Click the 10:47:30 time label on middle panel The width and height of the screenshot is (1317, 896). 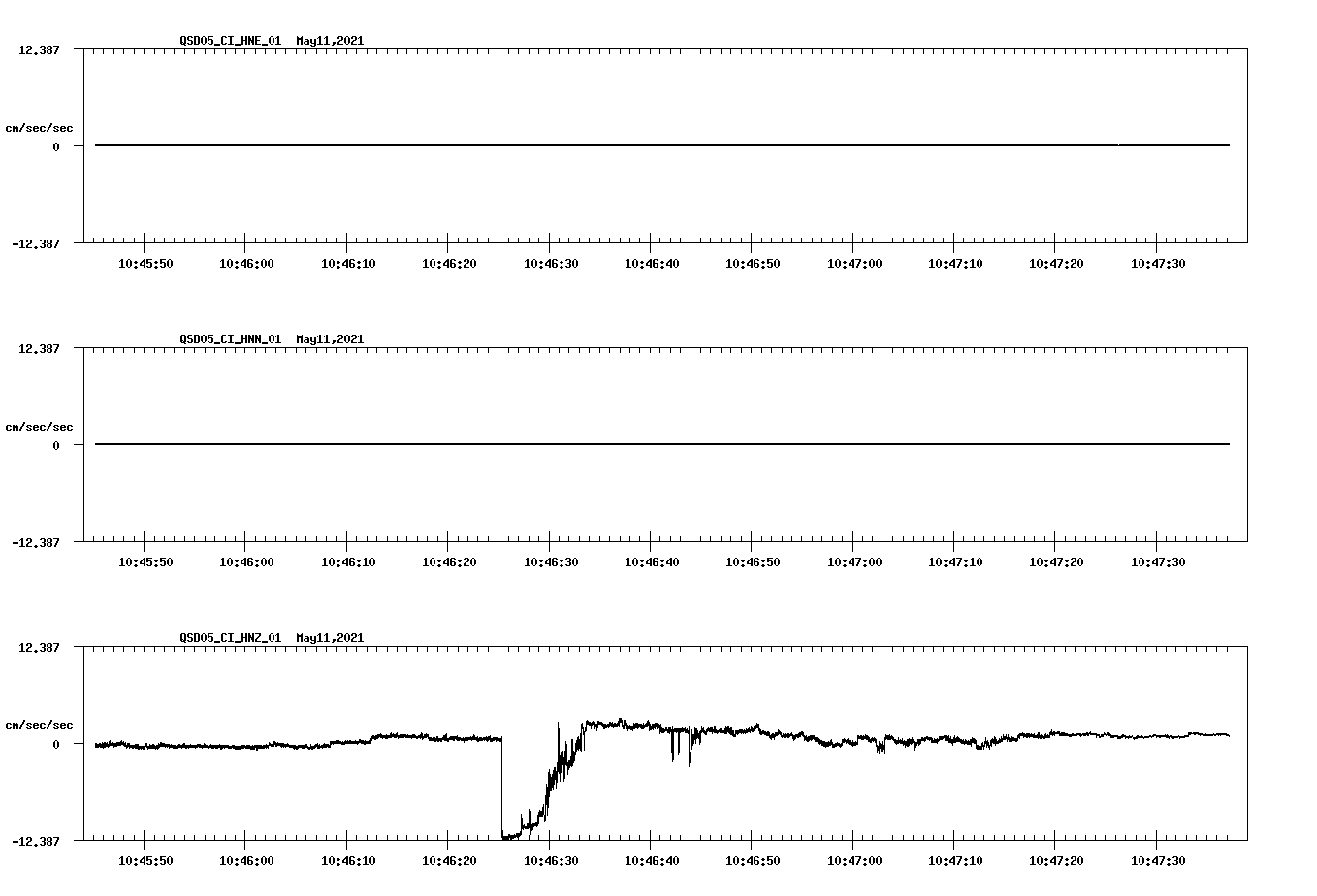pos(1157,560)
